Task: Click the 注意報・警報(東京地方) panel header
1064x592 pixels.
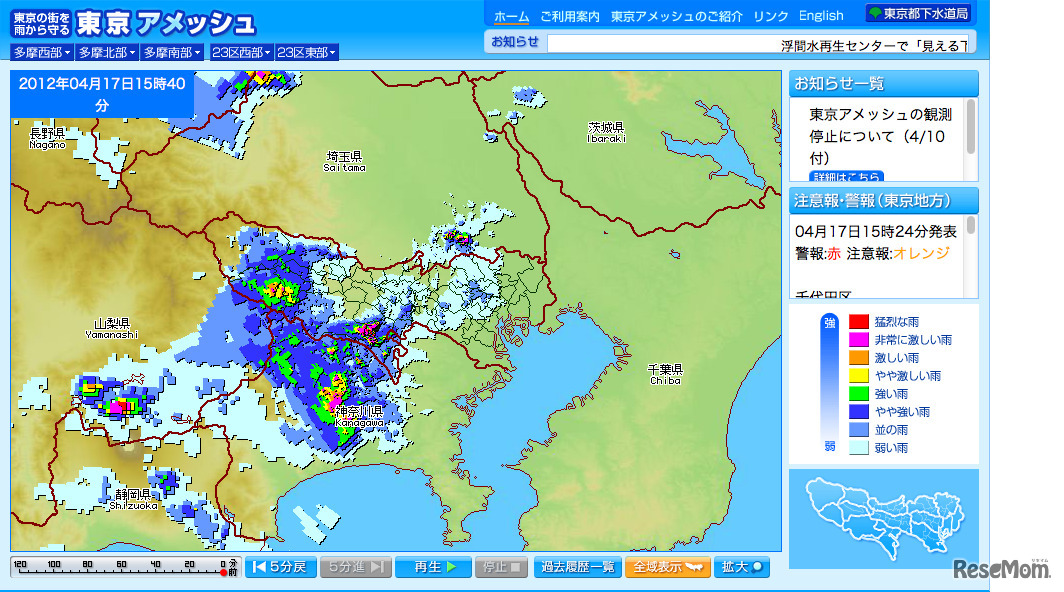Action: point(883,201)
